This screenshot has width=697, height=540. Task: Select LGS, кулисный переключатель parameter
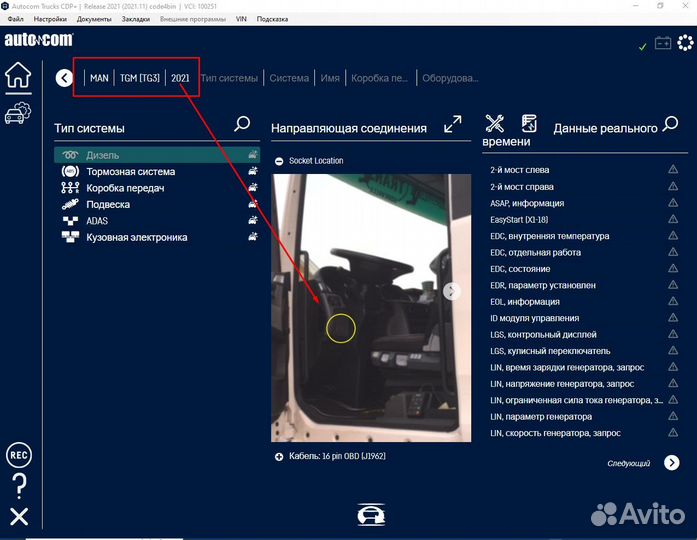550,351
